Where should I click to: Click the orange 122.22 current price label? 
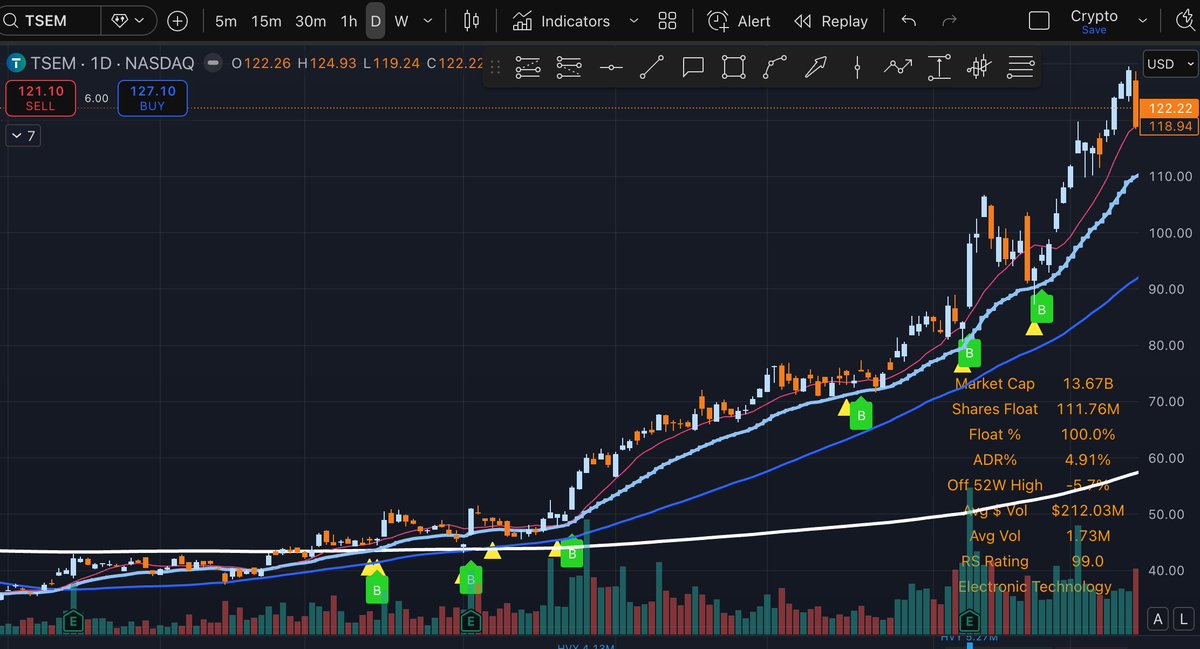point(1168,108)
